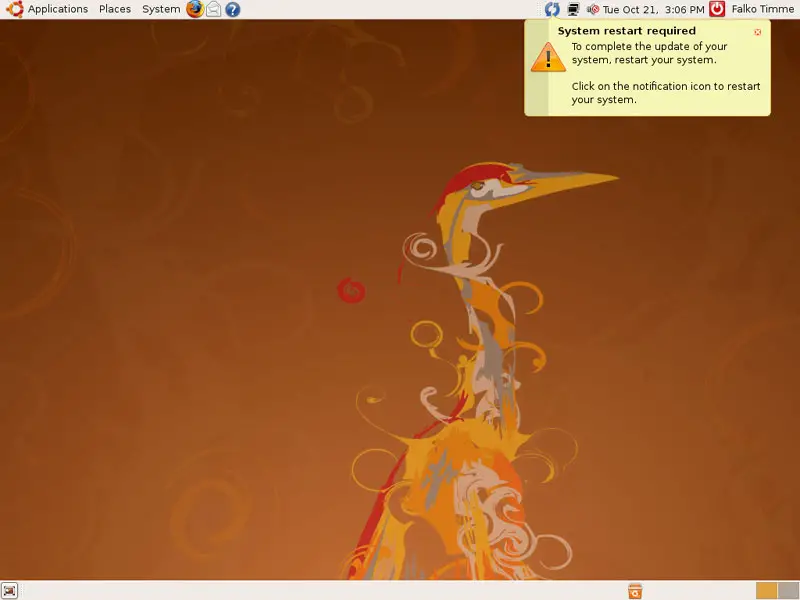Open the Falko Timme user switcher

[x=762, y=9]
